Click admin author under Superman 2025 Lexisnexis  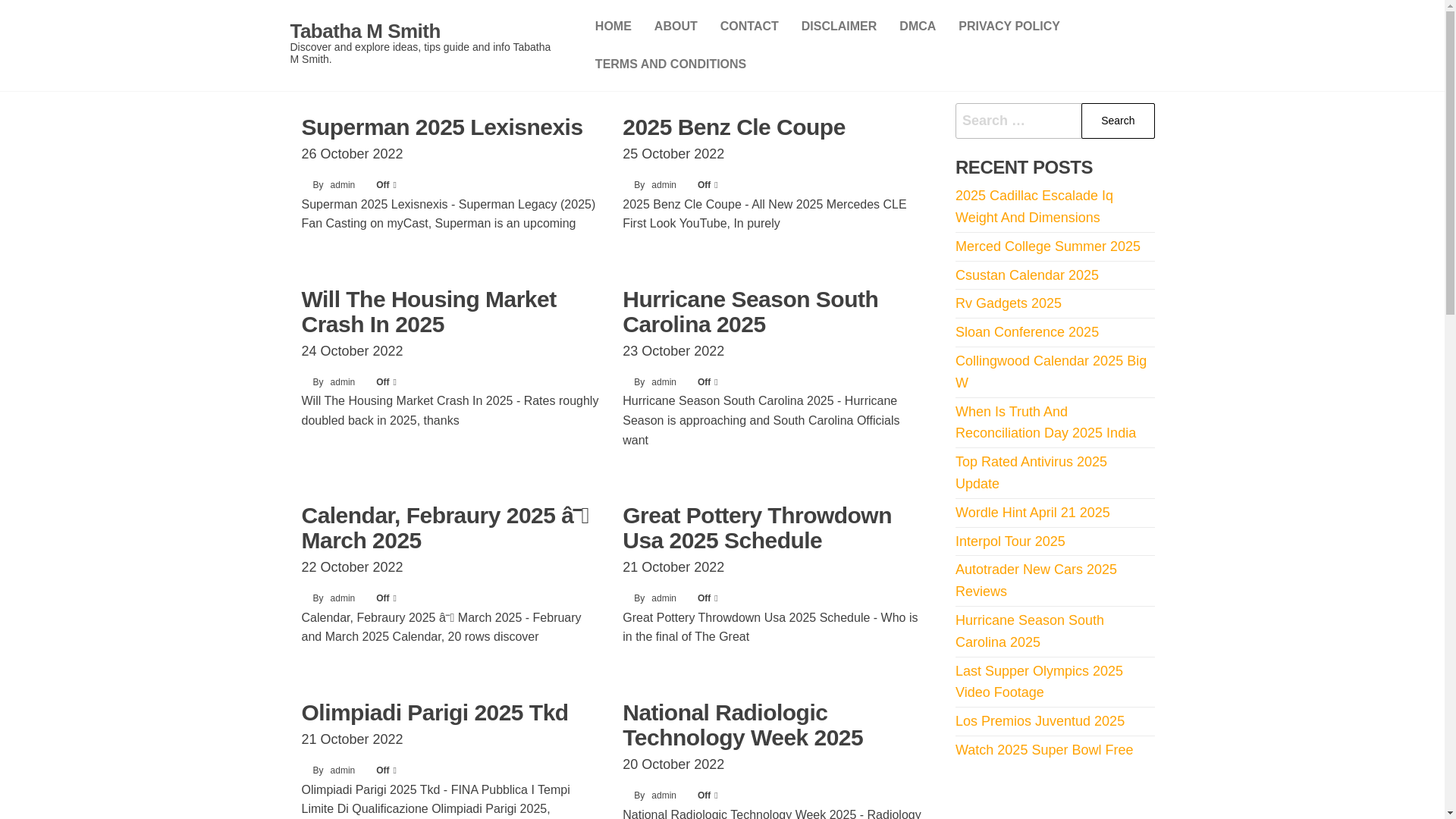pos(343,185)
